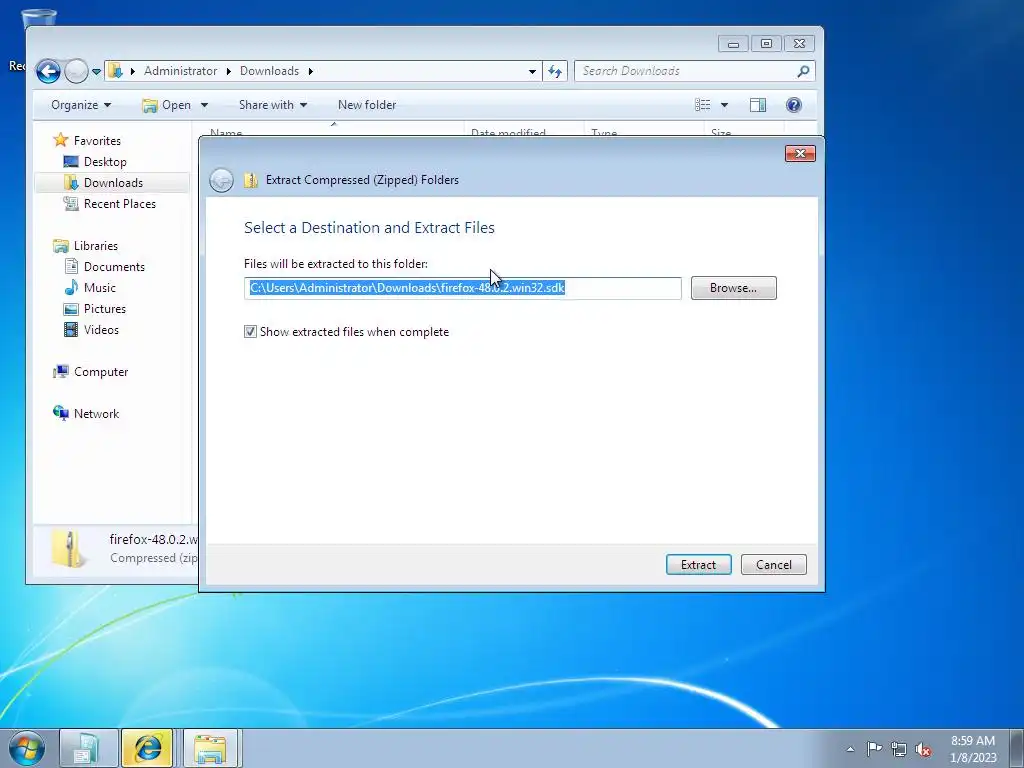The image size is (1024, 768).
Task: Open the view options dropdown arrow
Action: click(724, 105)
